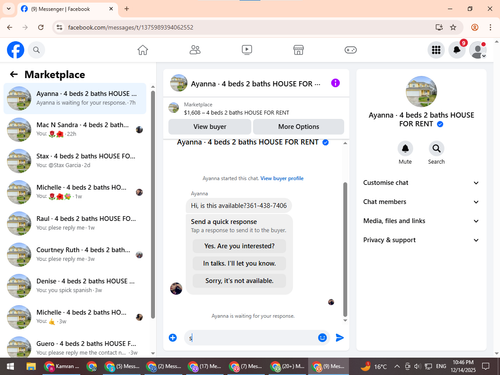Click the taskbar clock showing 10:46 PM
Image resolution: width=500 pixels, height=375 pixels.
tap(463, 366)
